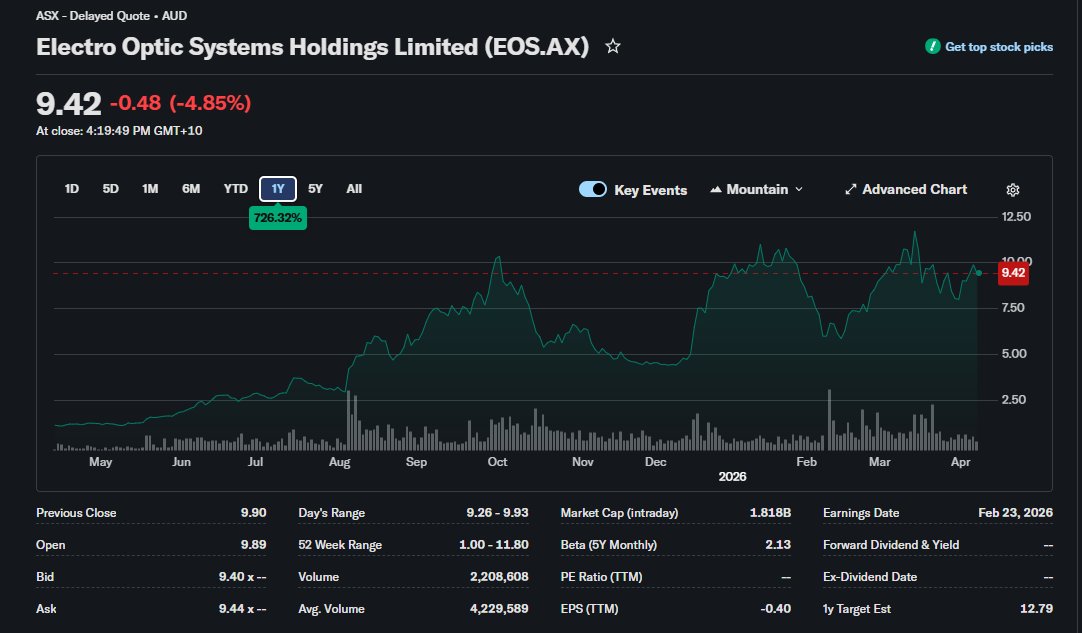Click the tall August volume bar
The height and width of the screenshot is (633, 1082).
click(348, 420)
